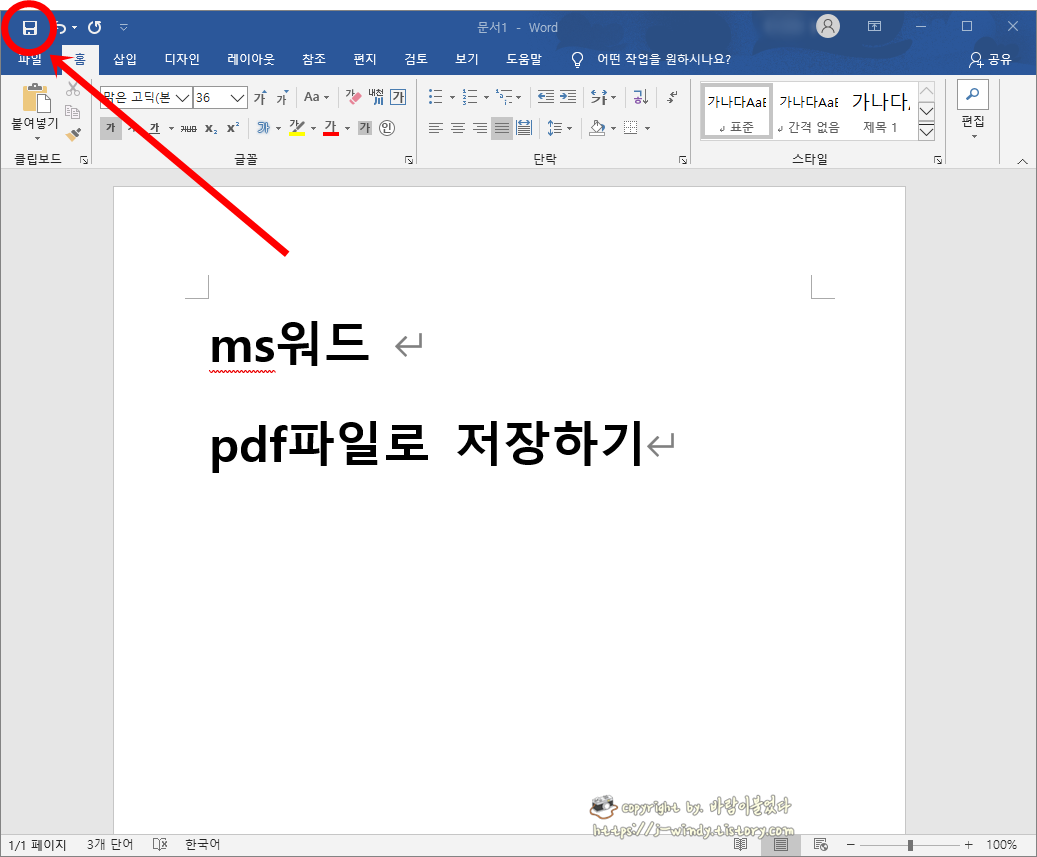Viewport: 1037px width, 857px height.
Task: Click the user account avatar icon
Action: coord(827,26)
